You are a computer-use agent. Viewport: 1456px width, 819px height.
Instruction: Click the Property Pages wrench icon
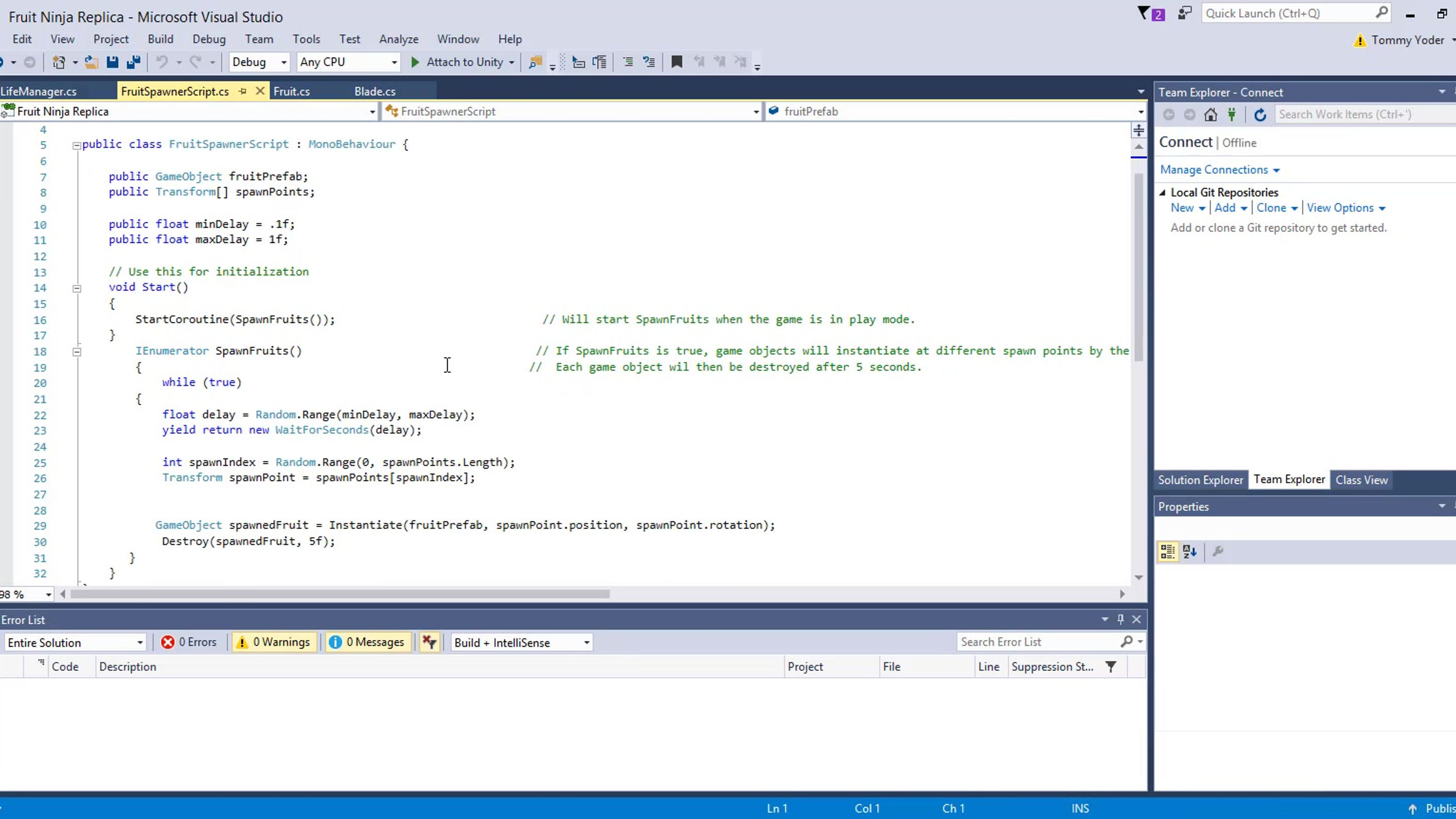(x=1218, y=552)
